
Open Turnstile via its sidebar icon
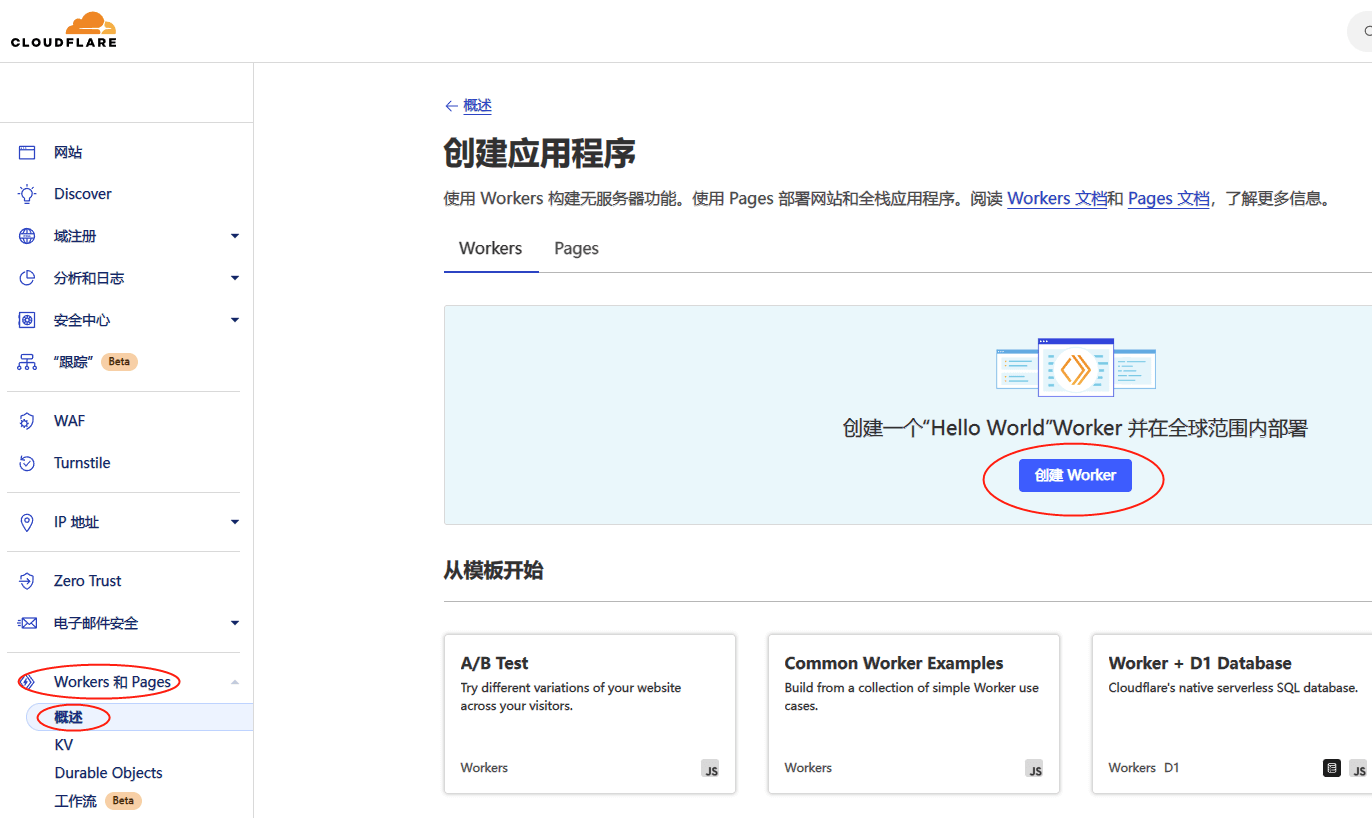click(27, 463)
